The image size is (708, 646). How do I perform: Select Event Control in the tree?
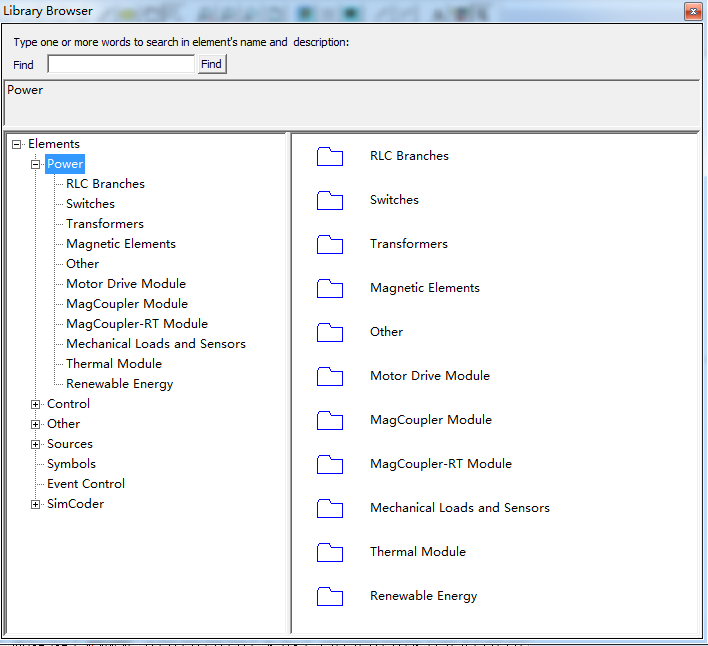(x=86, y=484)
